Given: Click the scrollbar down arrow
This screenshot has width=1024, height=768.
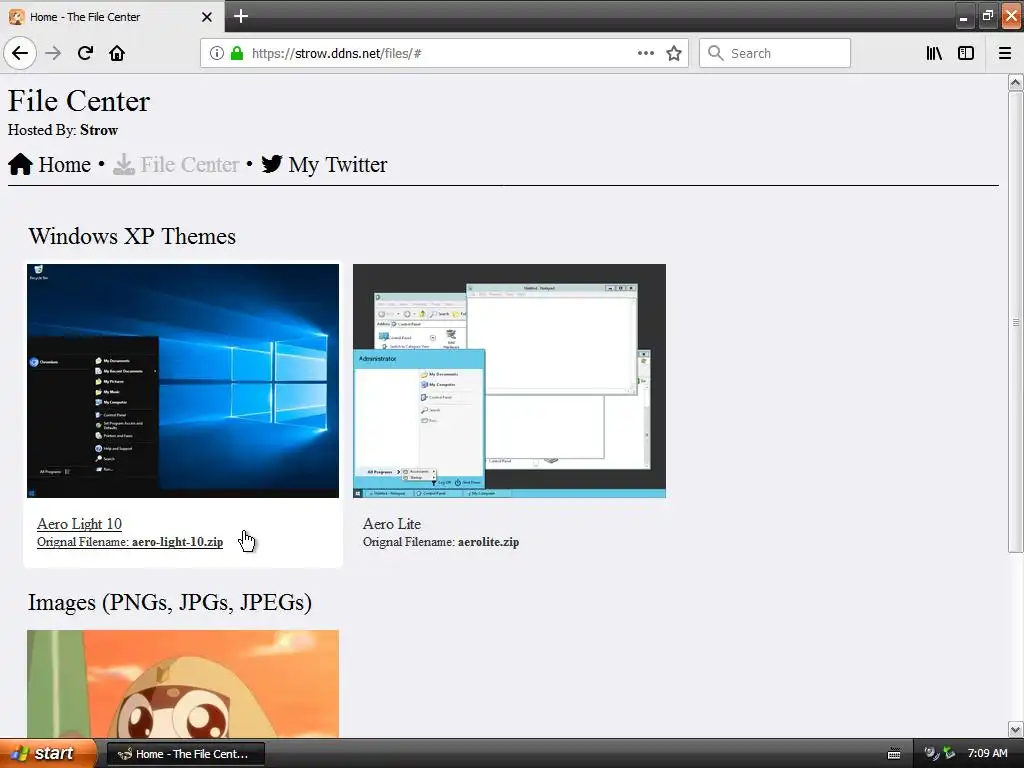Looking at the screenshot, I should [x=1016, y=729].
